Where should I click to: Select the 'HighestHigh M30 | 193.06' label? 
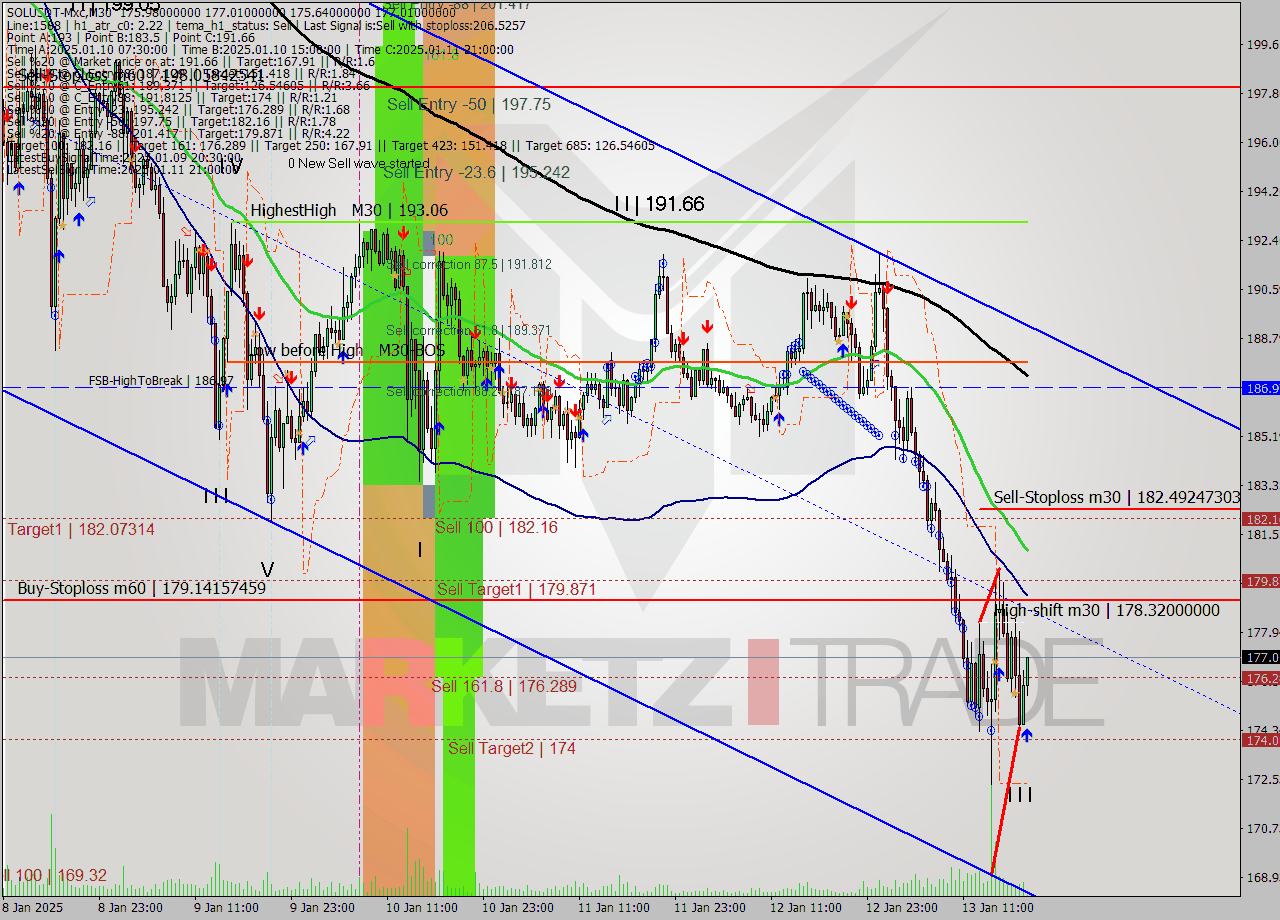click(349, 210)
